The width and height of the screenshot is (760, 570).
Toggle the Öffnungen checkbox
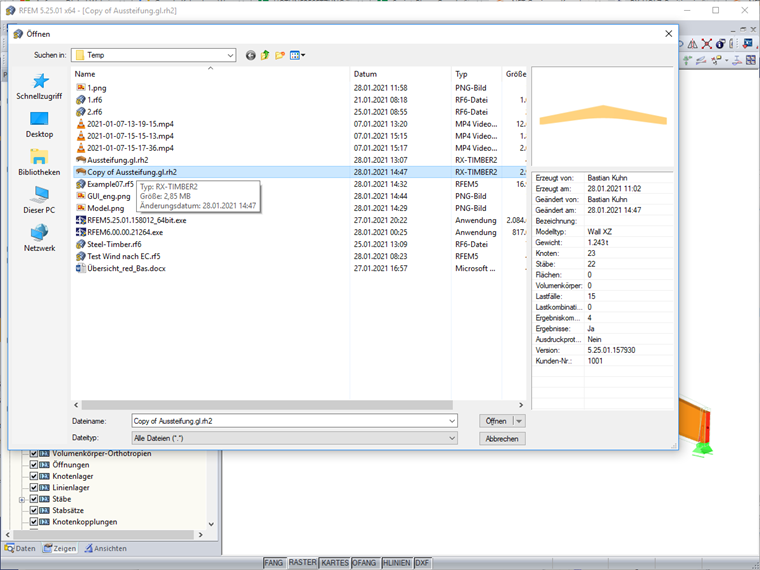pyautogui.click(x=34, y=465)
